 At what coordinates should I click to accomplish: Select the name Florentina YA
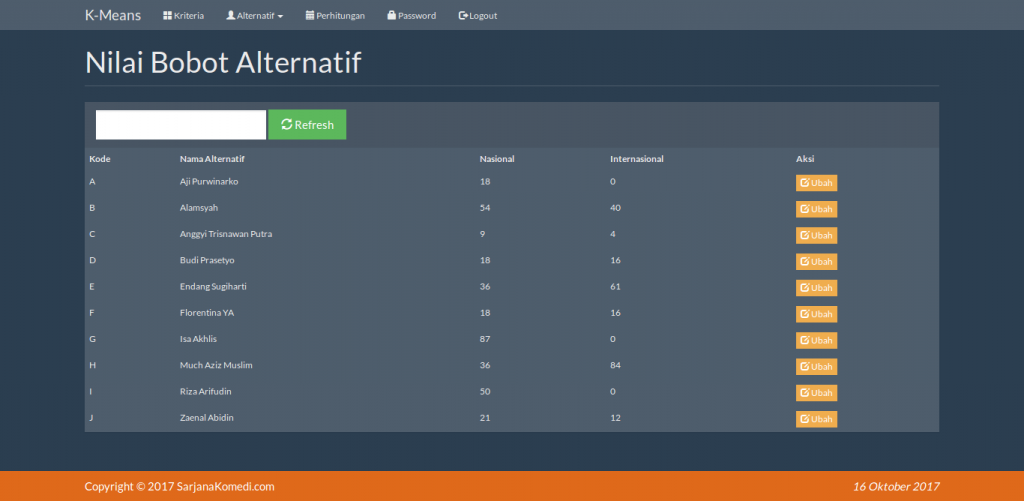(206, 313)
